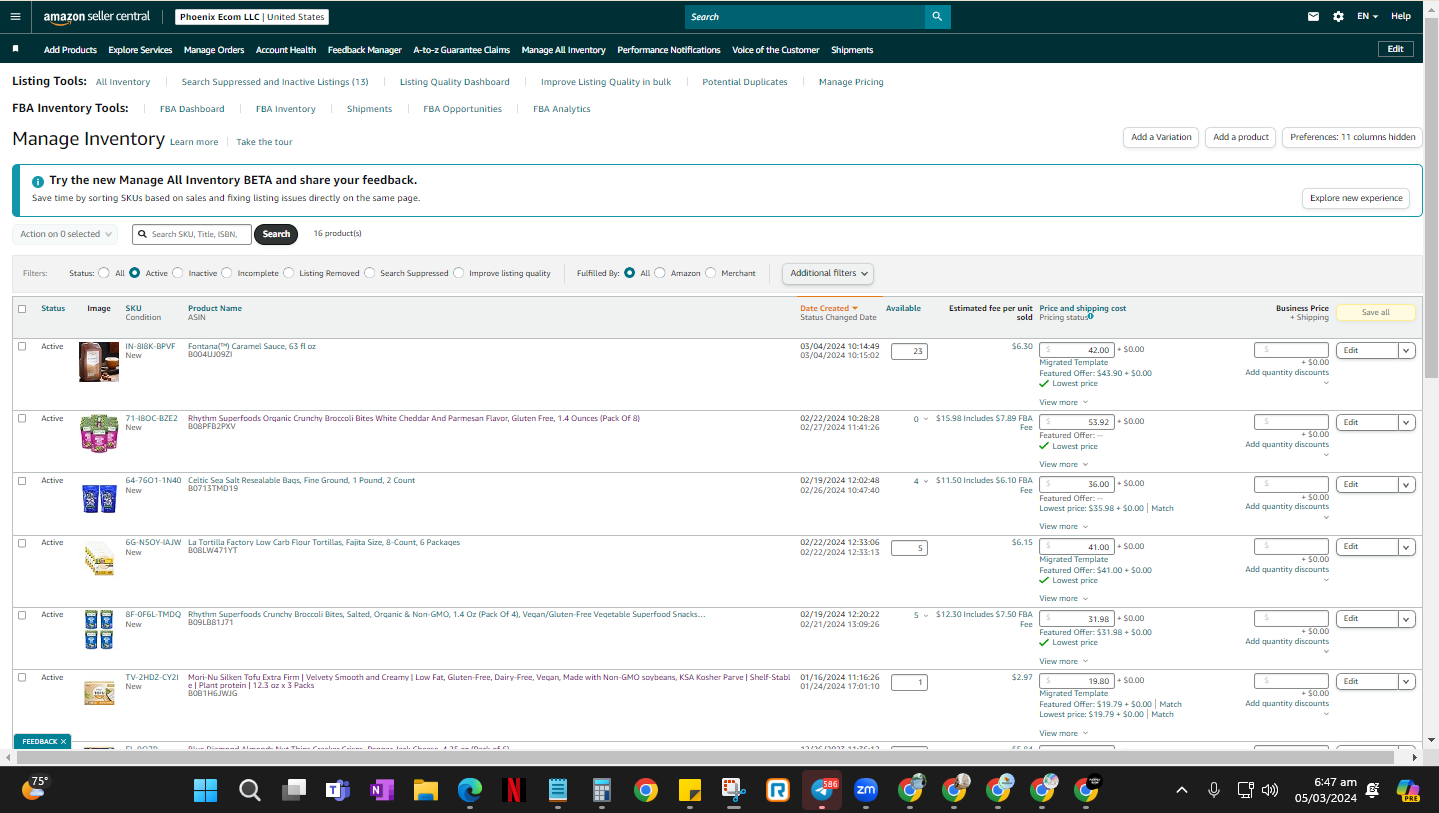
Task: Select the Fontana Caramel Sauce row checkbox
Action: (x=22, y=346)
